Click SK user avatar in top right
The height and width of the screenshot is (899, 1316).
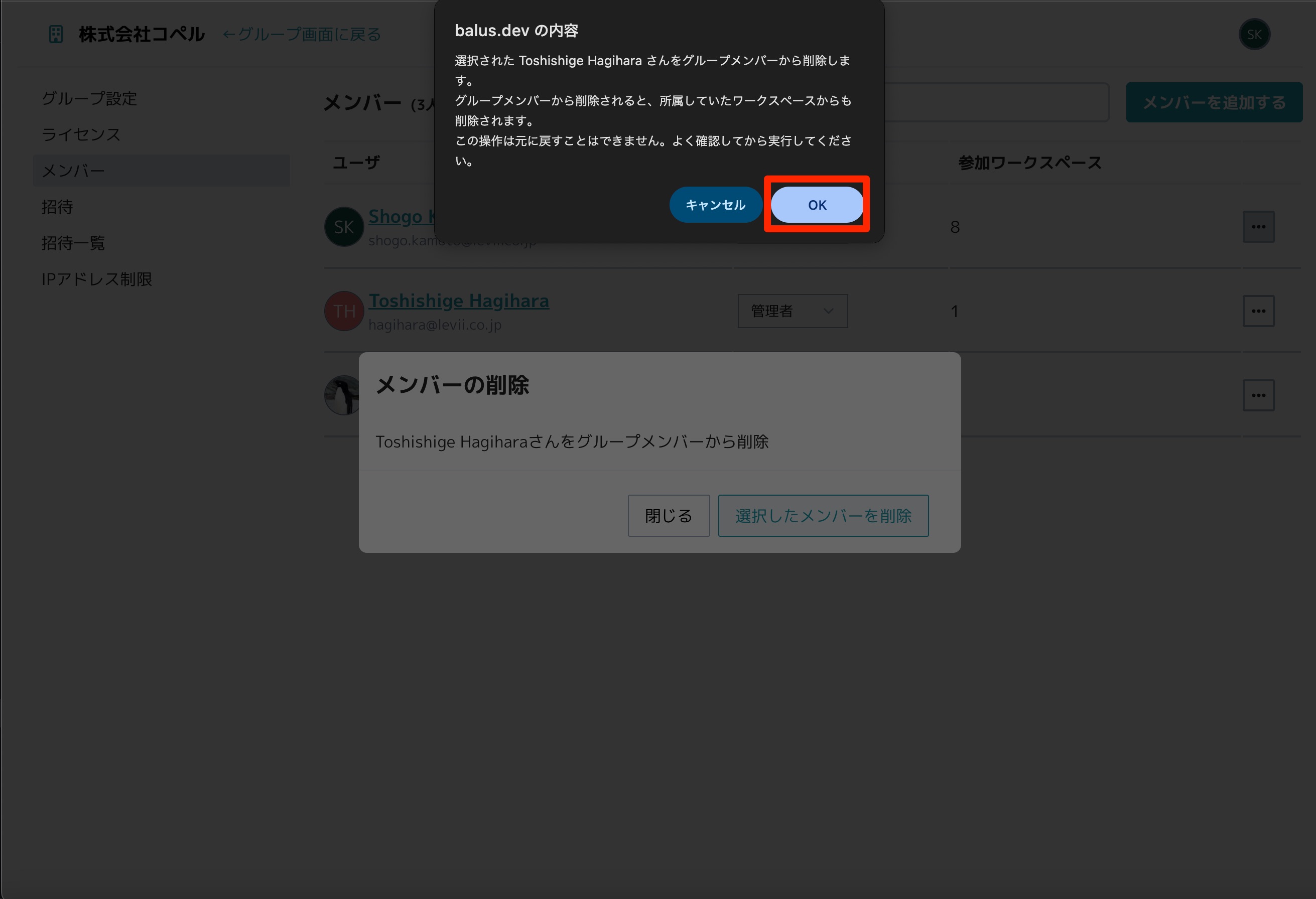click(x=1254, y=35)
